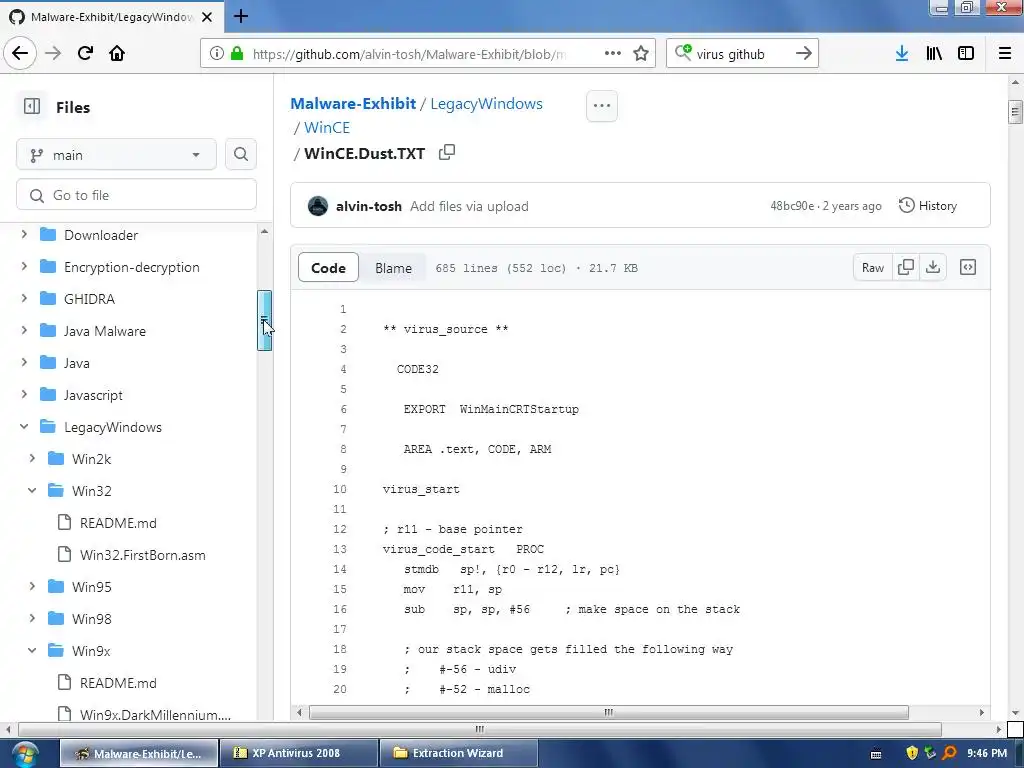Submit search with the arrow button

tap(804, 54)
